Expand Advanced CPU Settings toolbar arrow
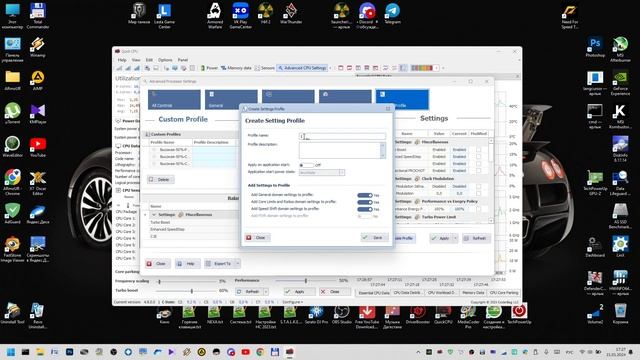Screen dimensions: 640x360 pos(330,68)
